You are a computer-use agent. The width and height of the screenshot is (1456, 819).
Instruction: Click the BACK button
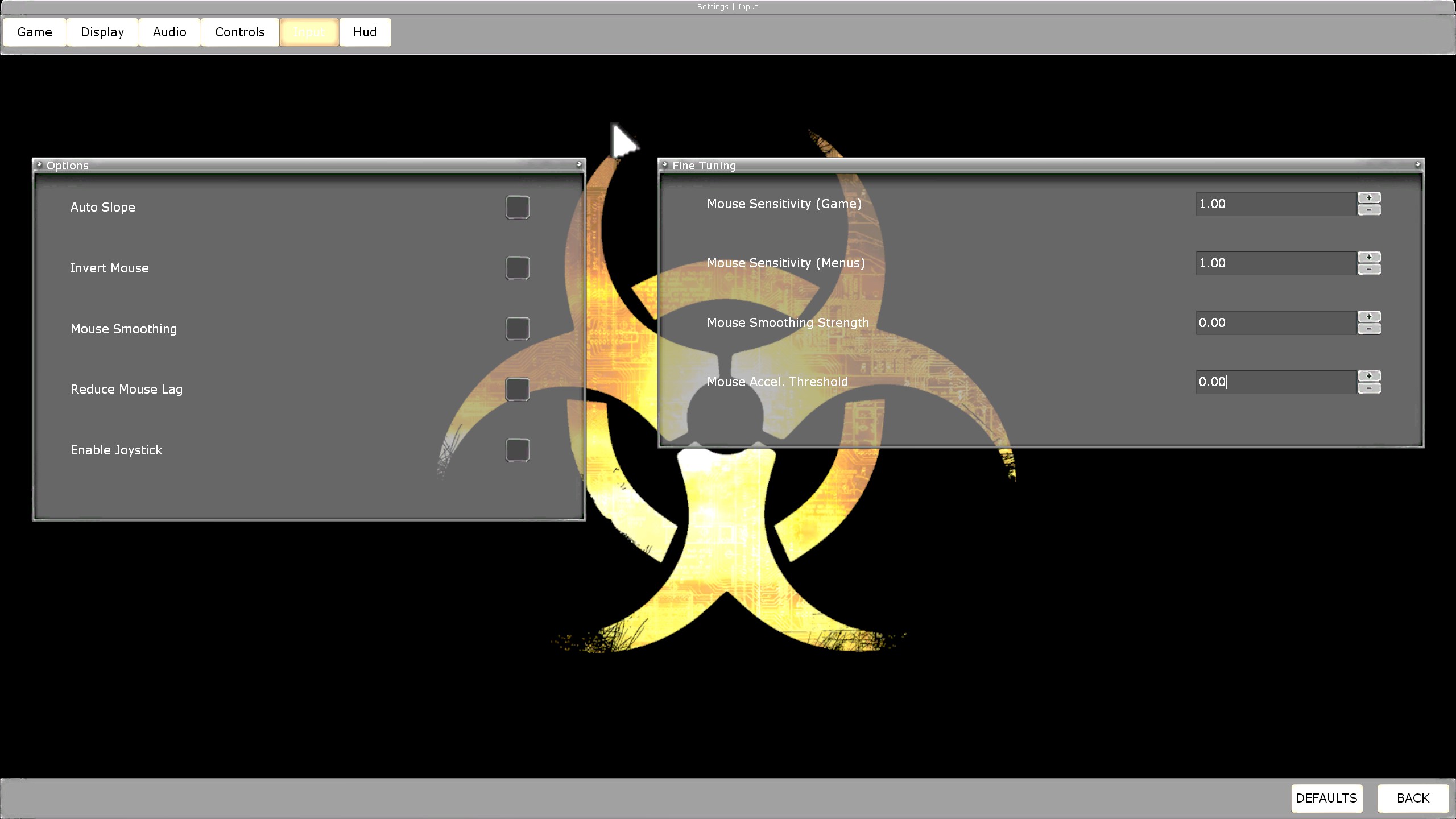1413,798
